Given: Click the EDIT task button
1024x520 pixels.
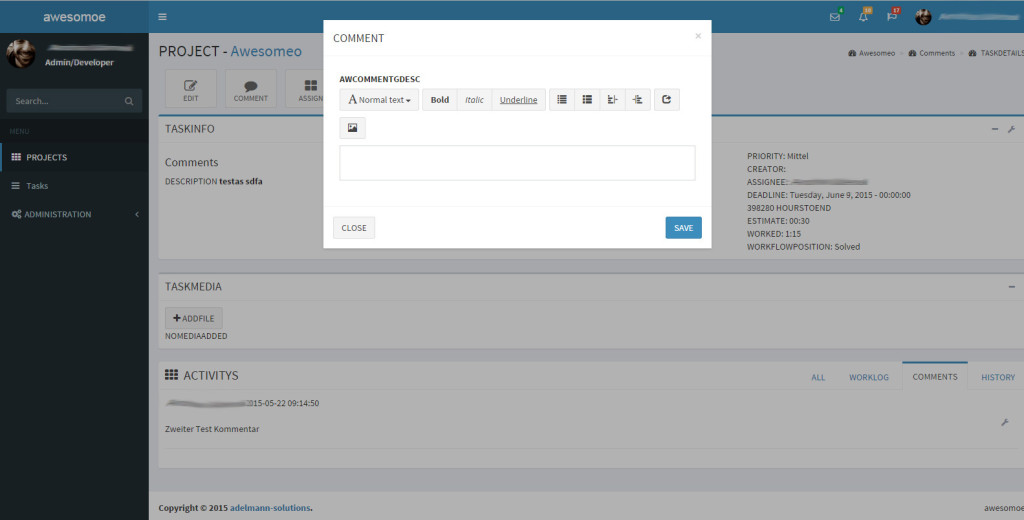Looking at the screenshot, I should [x=191, y=89].
